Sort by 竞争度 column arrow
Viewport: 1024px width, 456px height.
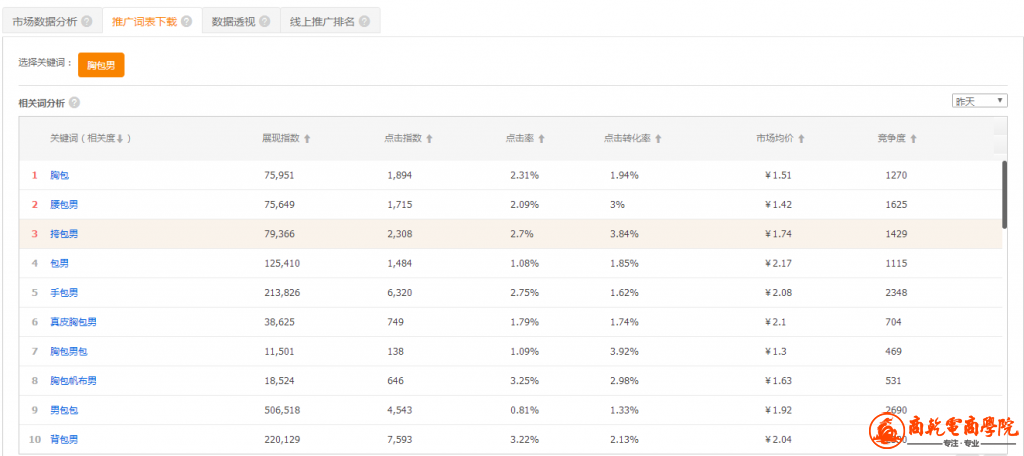[x=914, y=139]
